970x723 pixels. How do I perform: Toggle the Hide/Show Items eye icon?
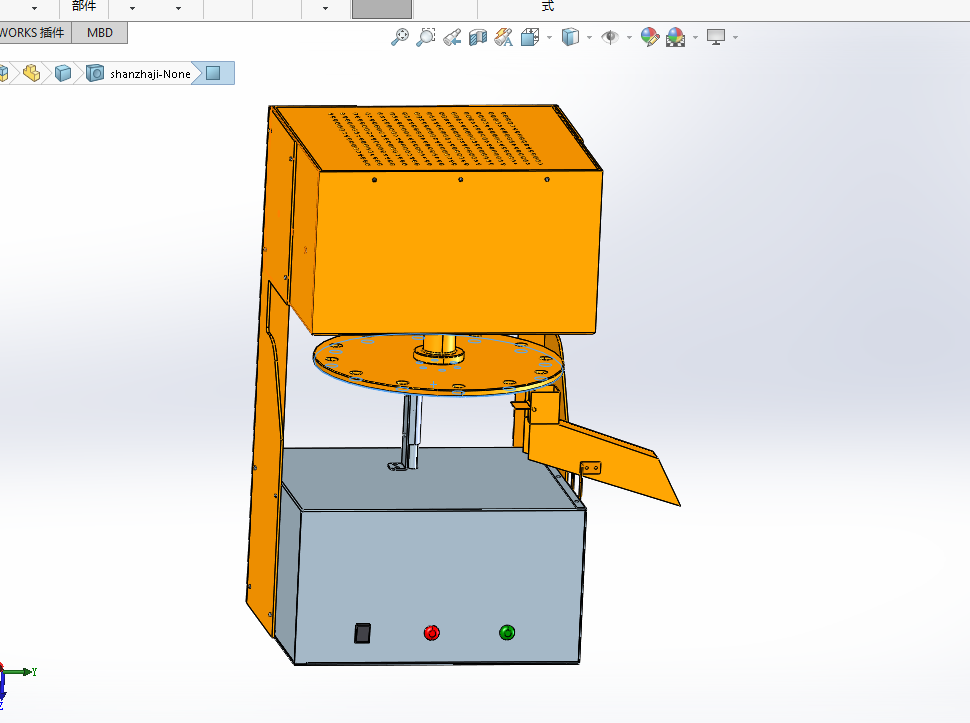point(610,37)
